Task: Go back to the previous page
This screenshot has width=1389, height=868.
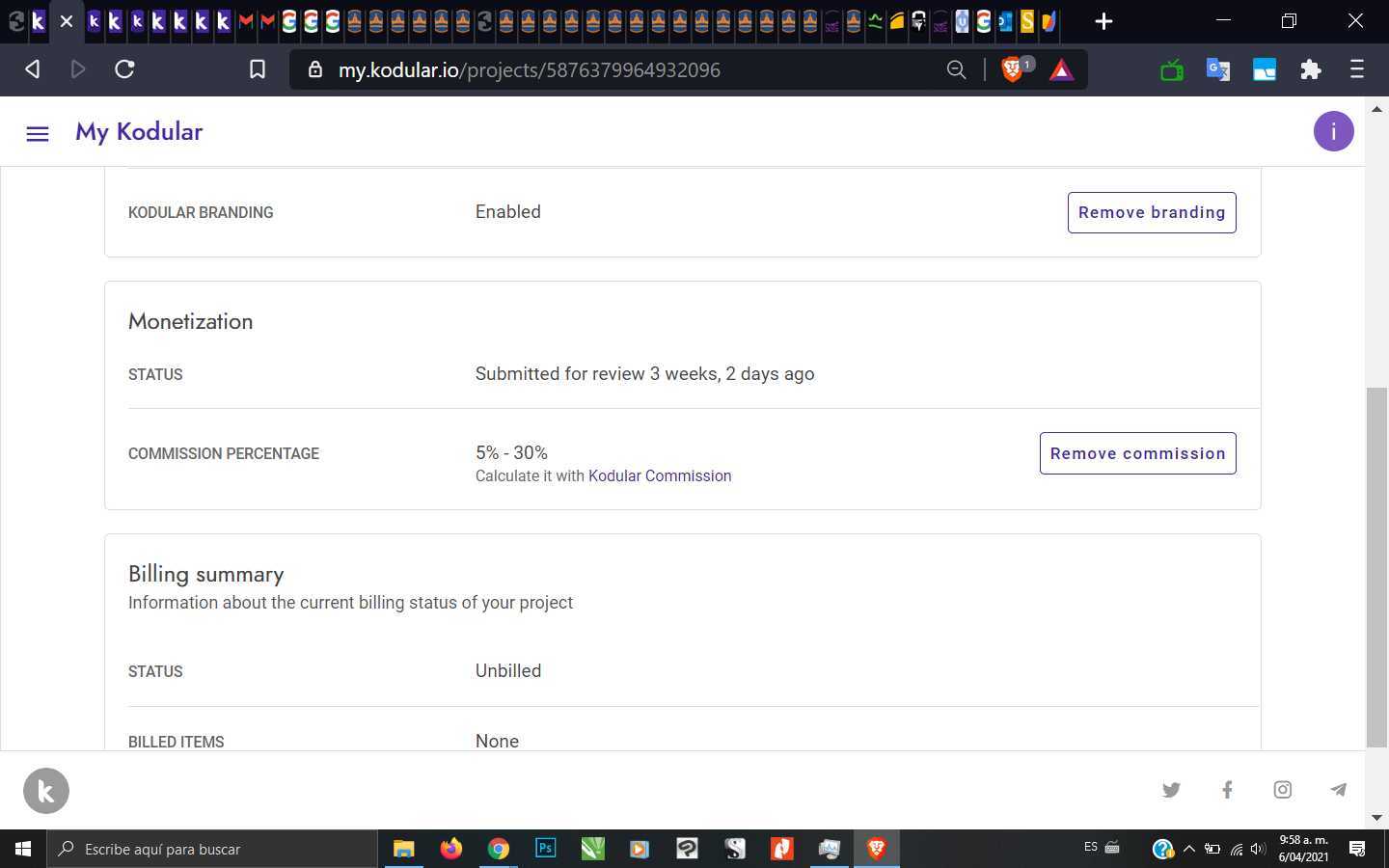Action: [32, 69]
